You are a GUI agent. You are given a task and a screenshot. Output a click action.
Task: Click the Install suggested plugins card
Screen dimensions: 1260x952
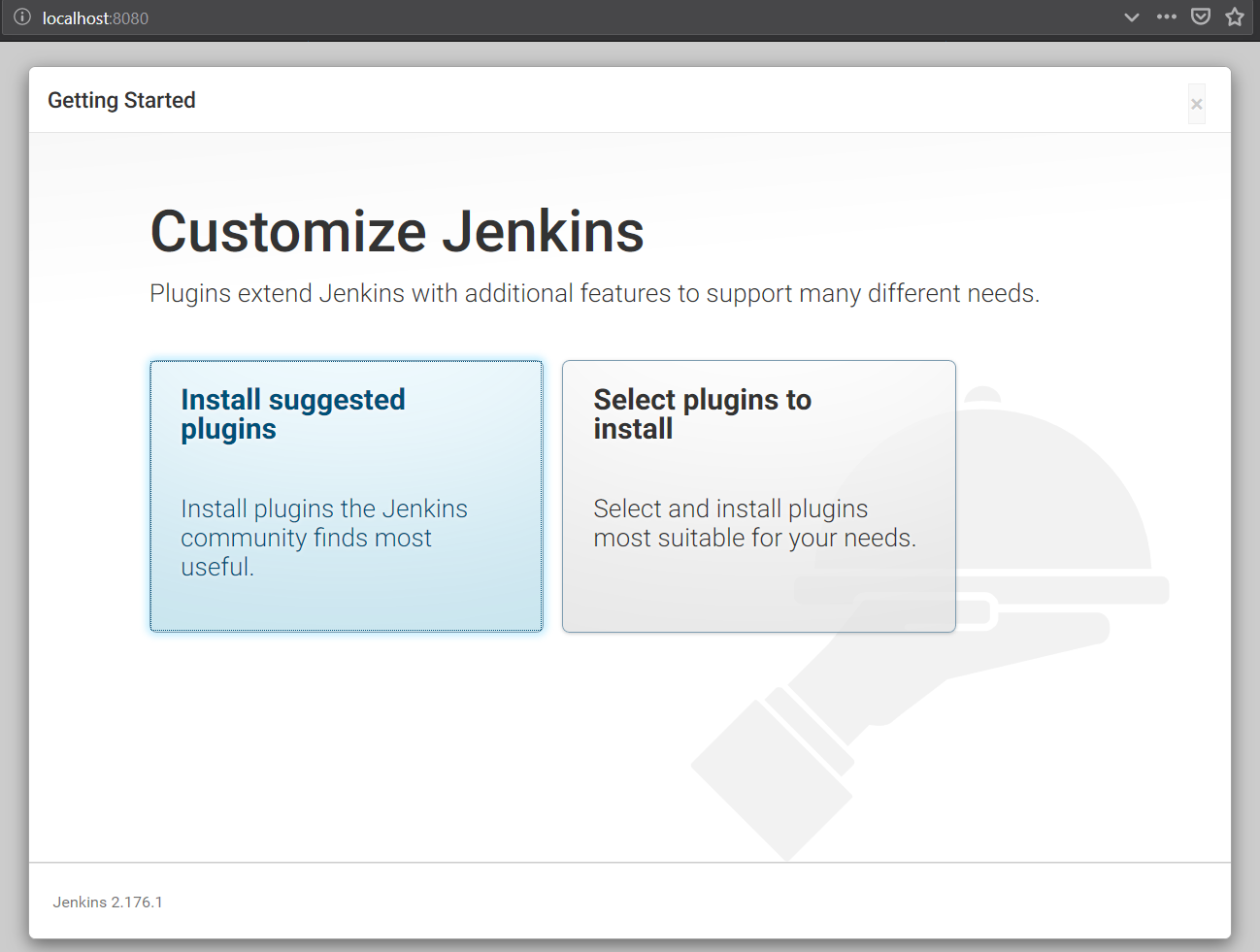(x=347, y=496)
